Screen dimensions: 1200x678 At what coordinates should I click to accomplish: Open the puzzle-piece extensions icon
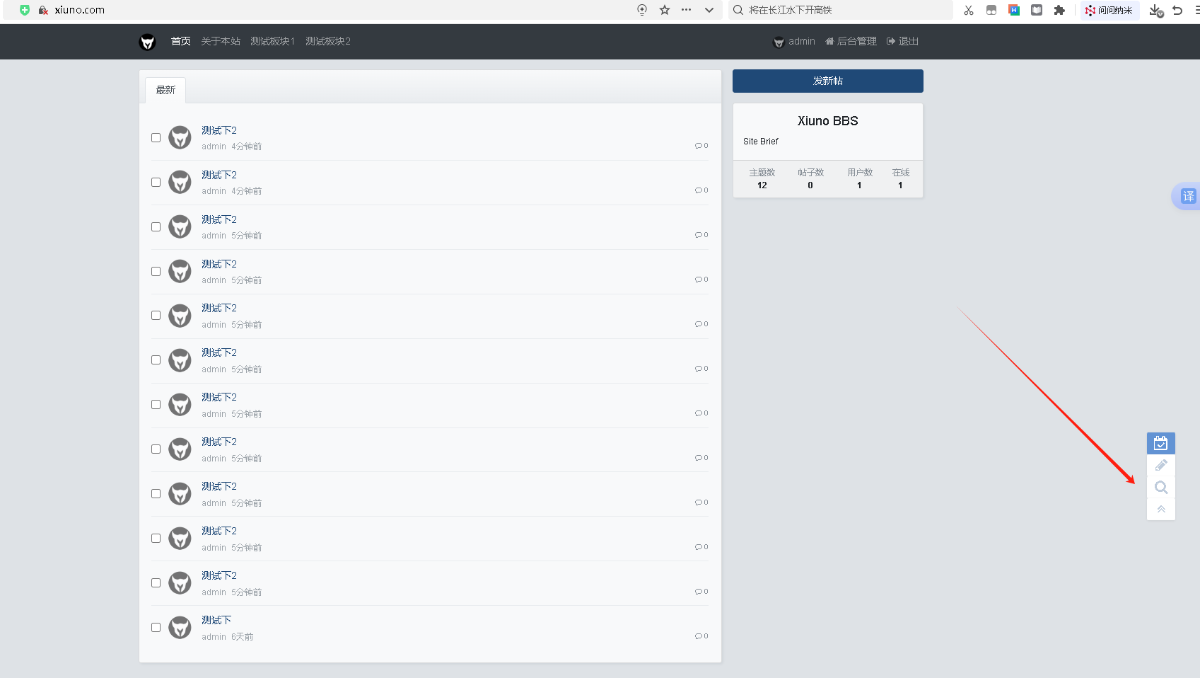(x=1059, y=10)
